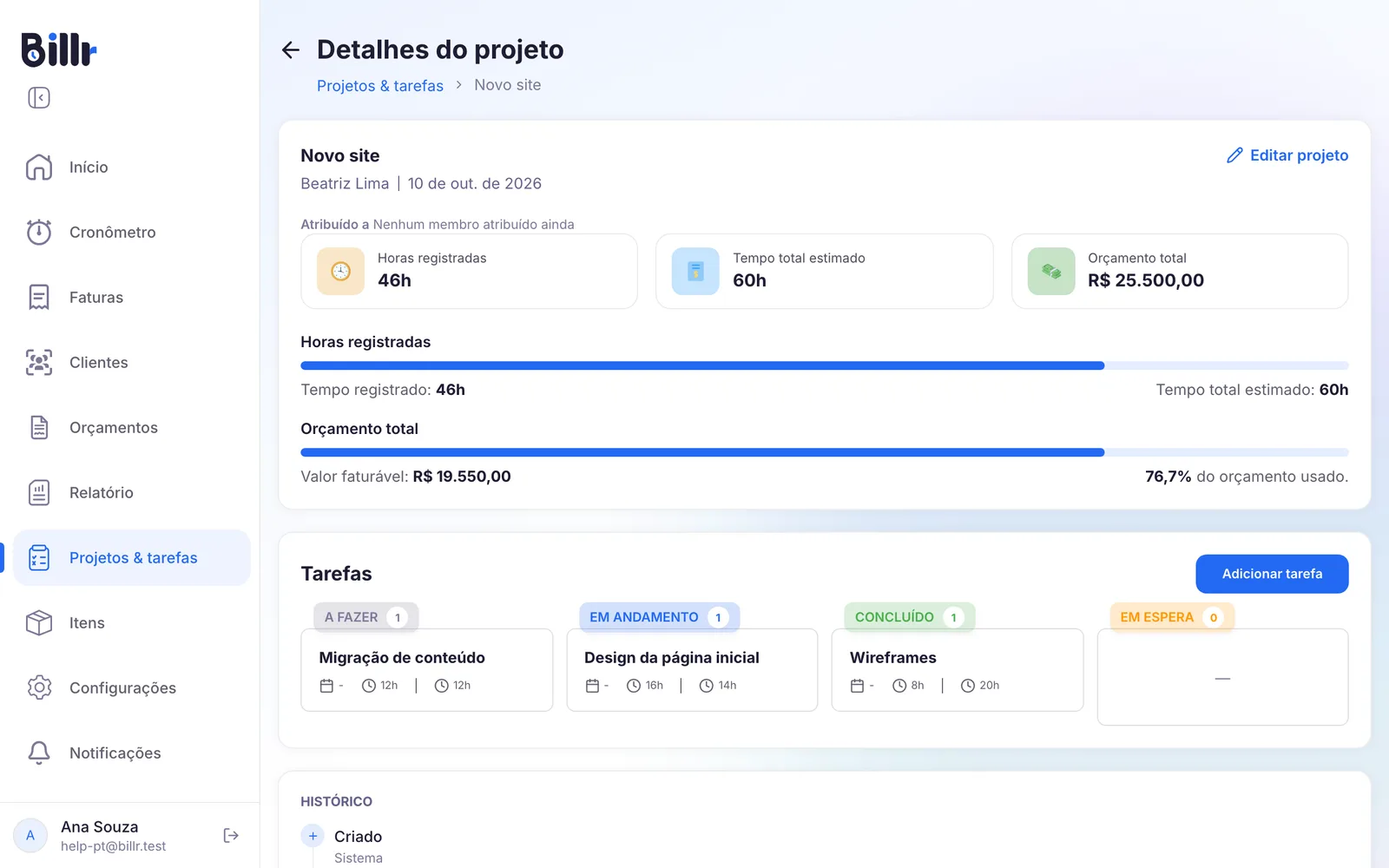This screenshot has width=1389, height=868.
Task: Click the Notificações bell icon
Action: coord(39,753)
